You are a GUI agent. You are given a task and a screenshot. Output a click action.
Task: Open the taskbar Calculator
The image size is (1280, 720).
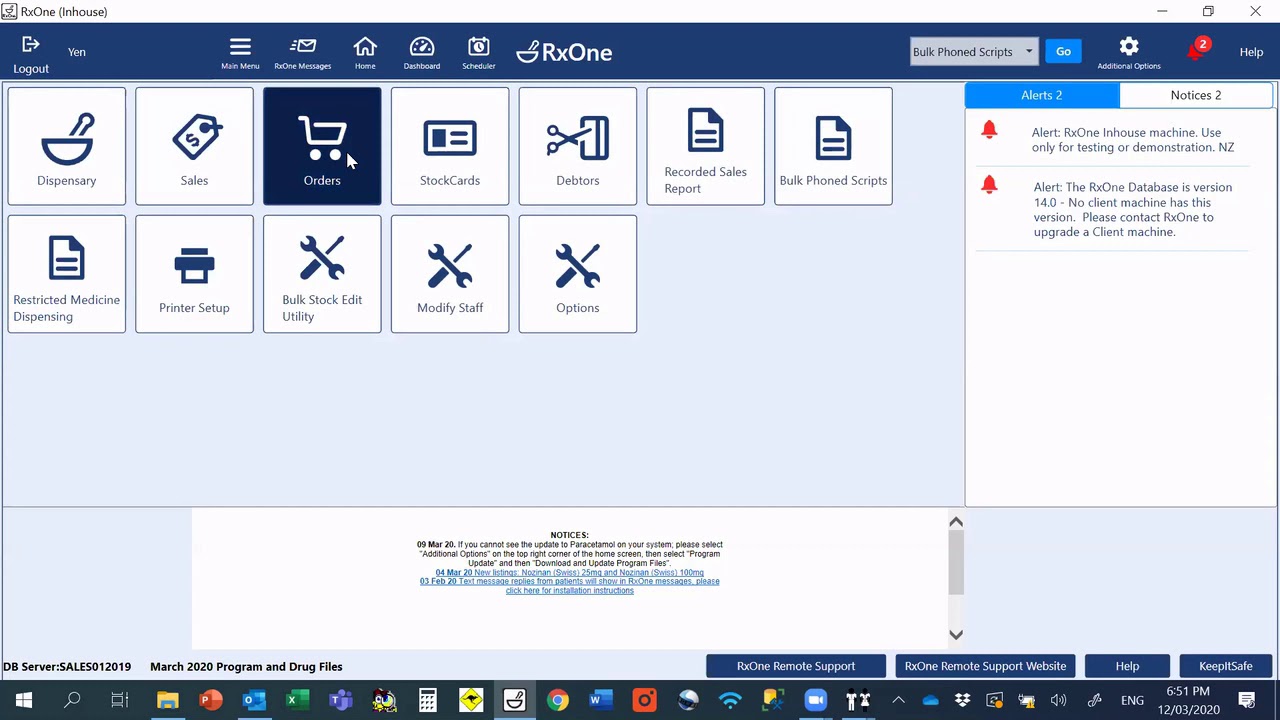pos(428,700)
